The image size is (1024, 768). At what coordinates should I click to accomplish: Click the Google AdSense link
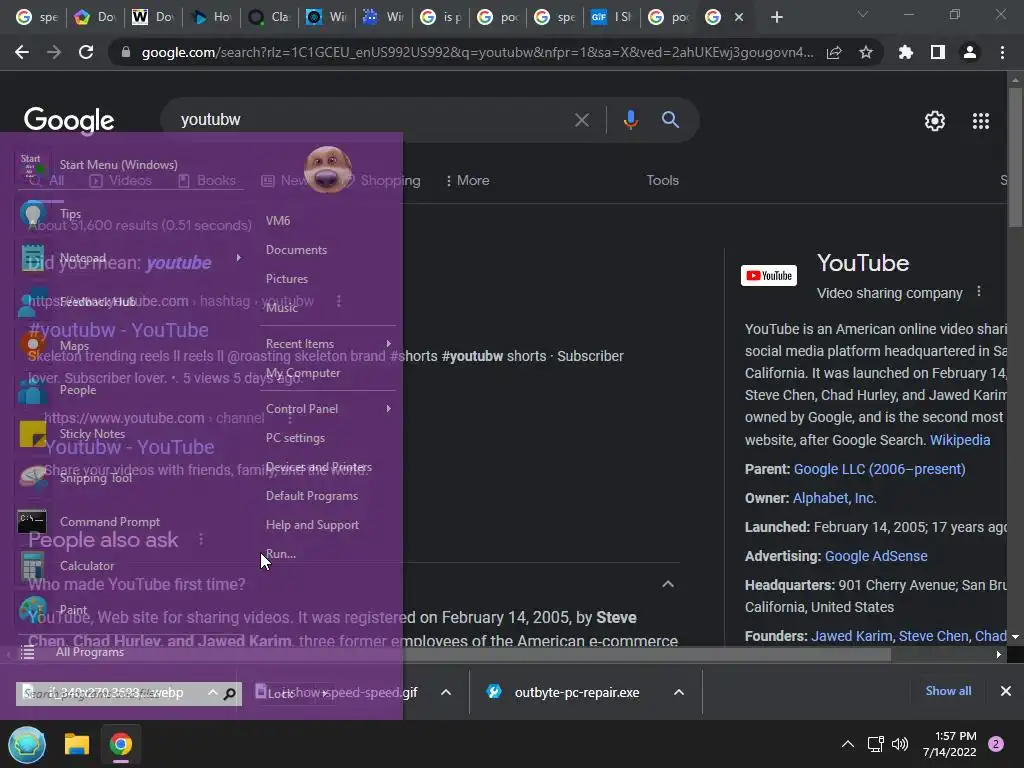(x=876, y=556)
